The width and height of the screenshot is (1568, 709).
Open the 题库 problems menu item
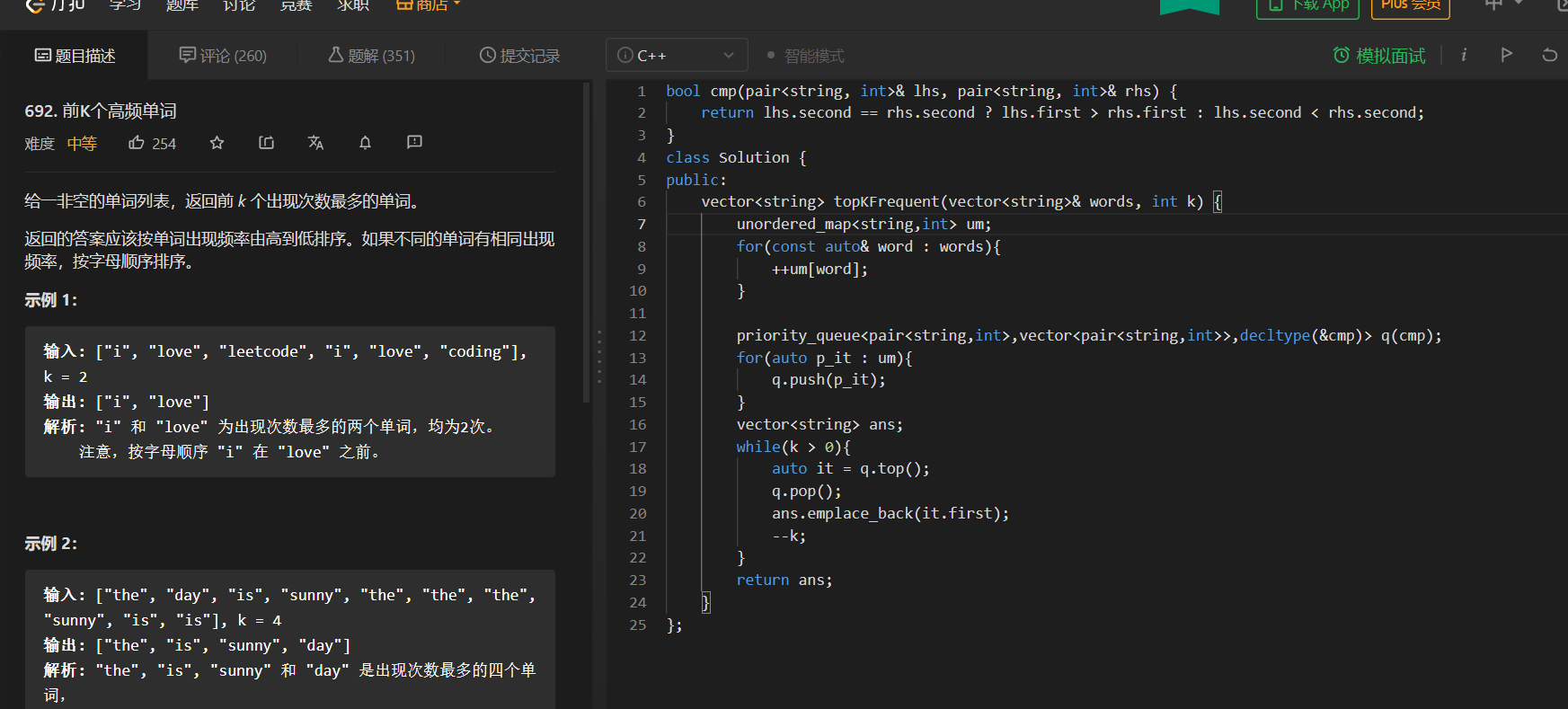[x=182, y=5]
